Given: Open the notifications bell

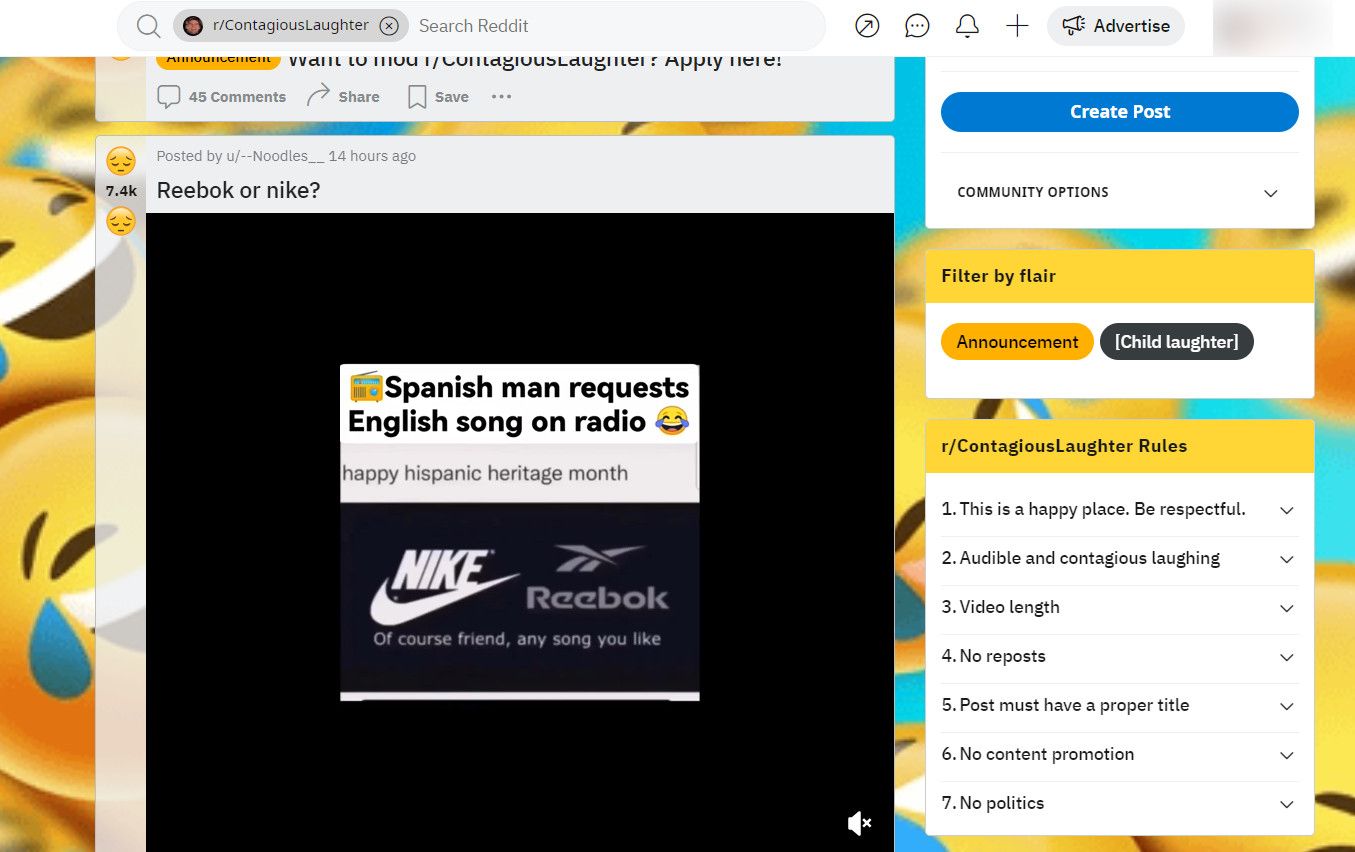Looking at the screenshot, I should click(x=967, y=26).
